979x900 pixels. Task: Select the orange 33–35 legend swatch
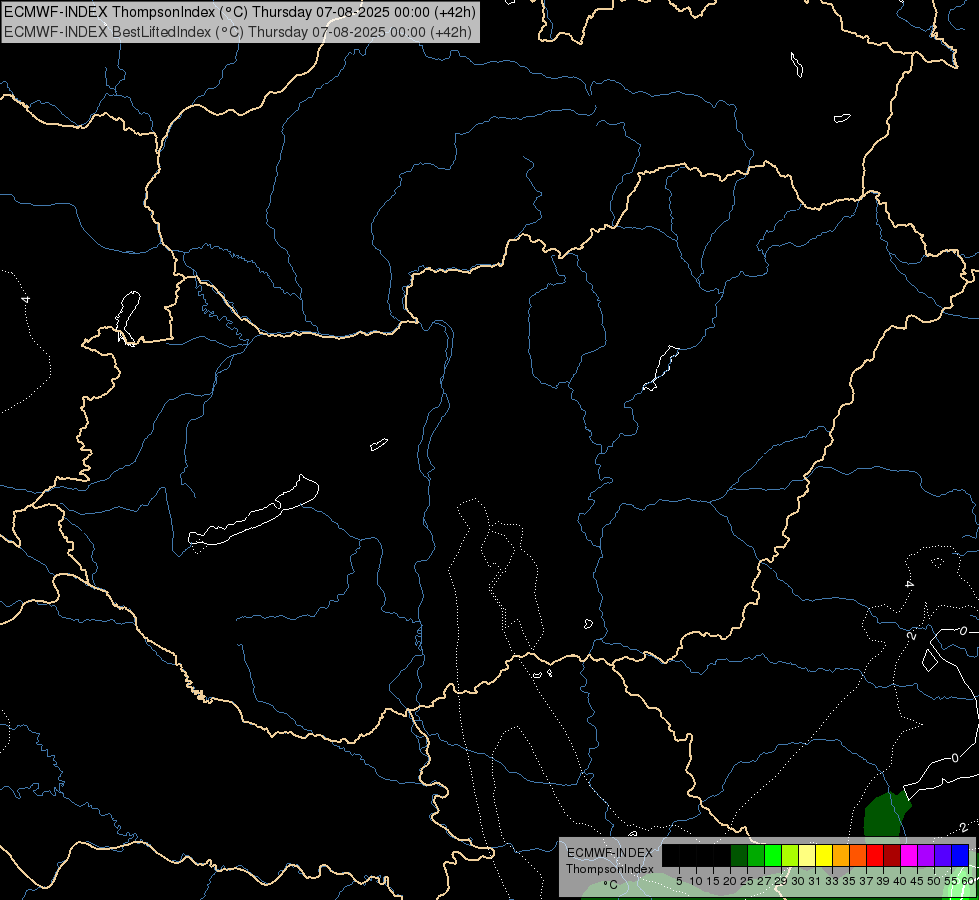[841, 855]
